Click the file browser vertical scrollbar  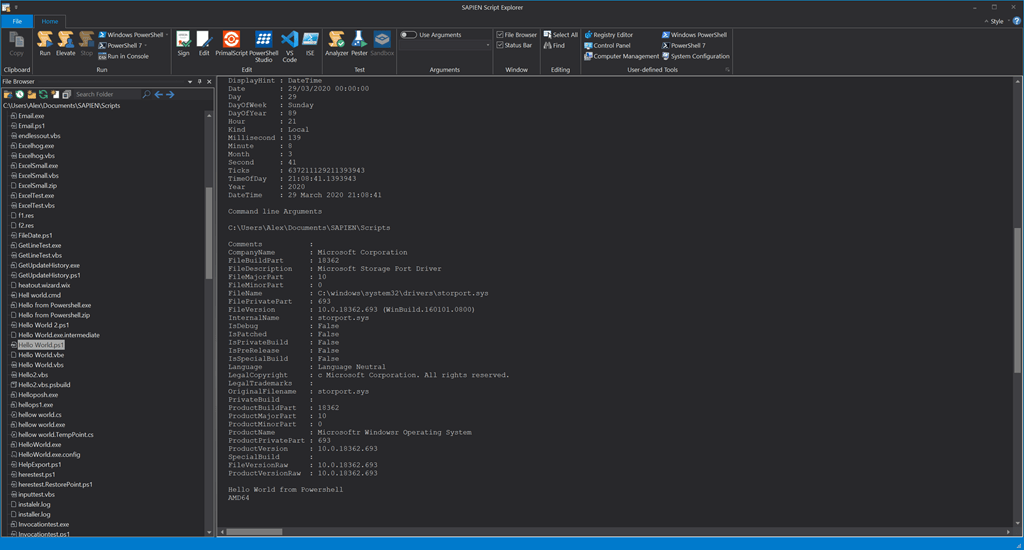click(x=209, y=233)
